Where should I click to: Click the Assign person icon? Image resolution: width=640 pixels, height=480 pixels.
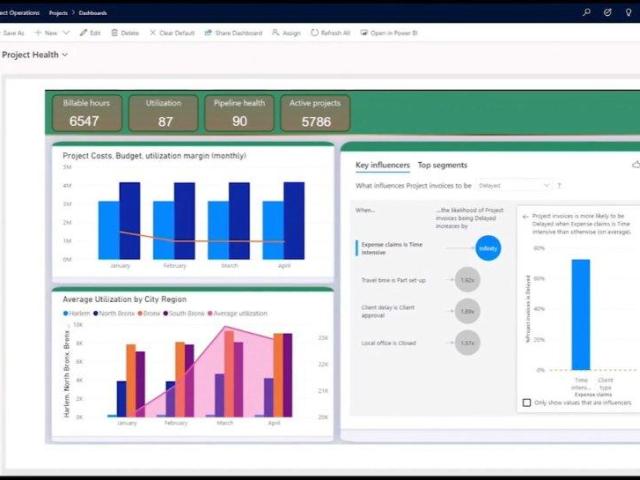coord(276,33)
